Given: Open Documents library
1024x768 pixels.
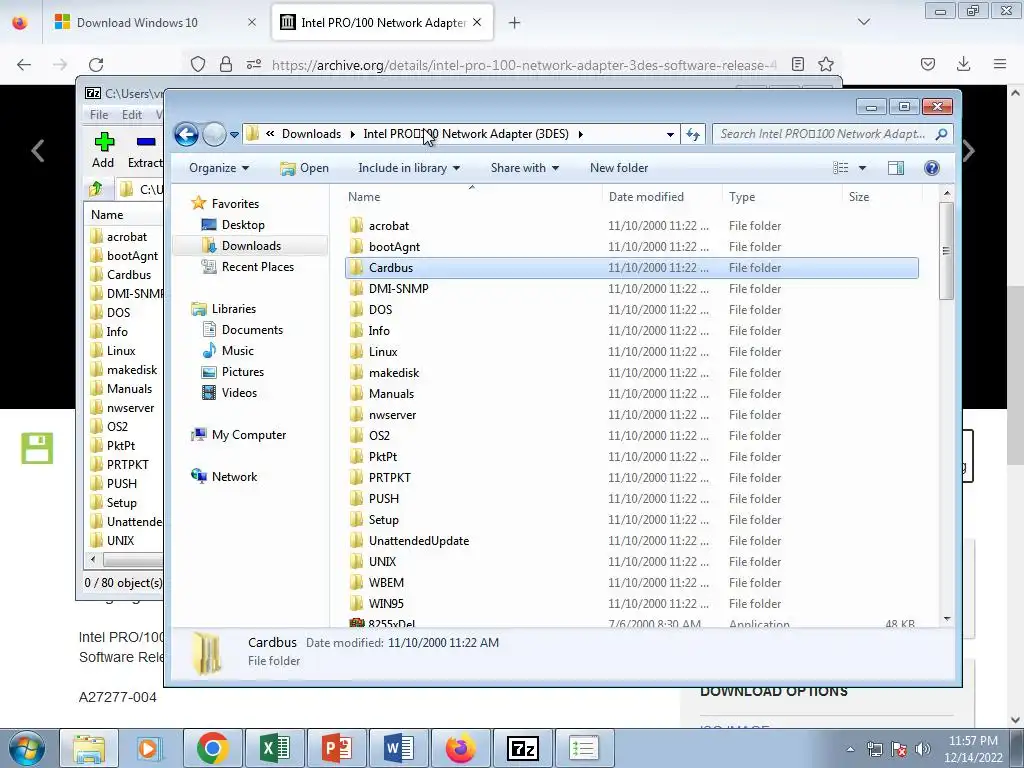Looking at the screenshot, I should click(x=251, y=330).
